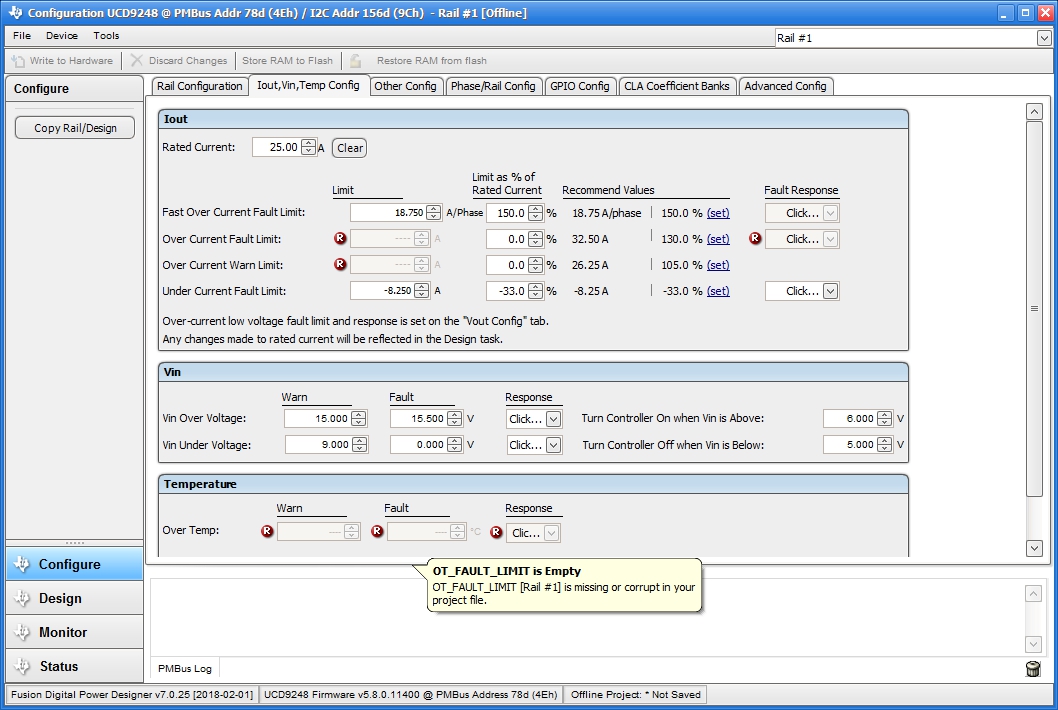The image size is (1058, 710).
Task: Click set link for Over Current Fault 130.0 %
Action: coord(718,239)
